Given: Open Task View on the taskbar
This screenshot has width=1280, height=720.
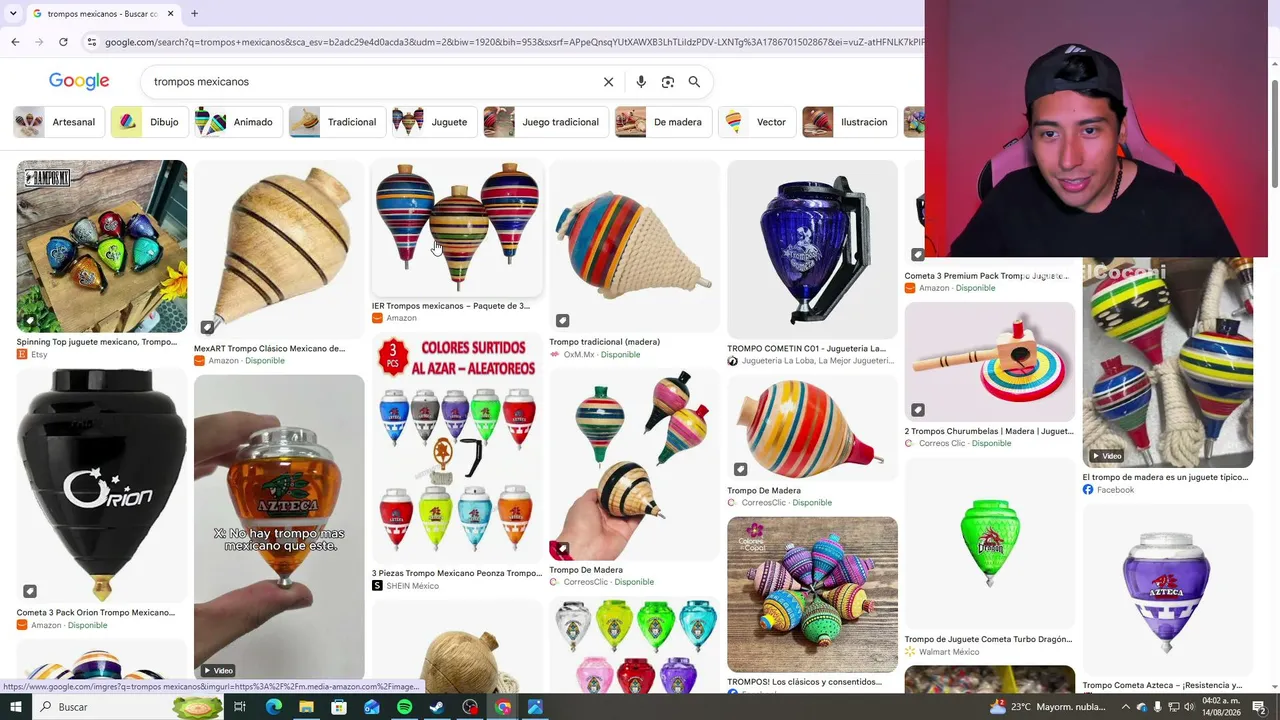Looking at the screenshot, I should (240, 707).
